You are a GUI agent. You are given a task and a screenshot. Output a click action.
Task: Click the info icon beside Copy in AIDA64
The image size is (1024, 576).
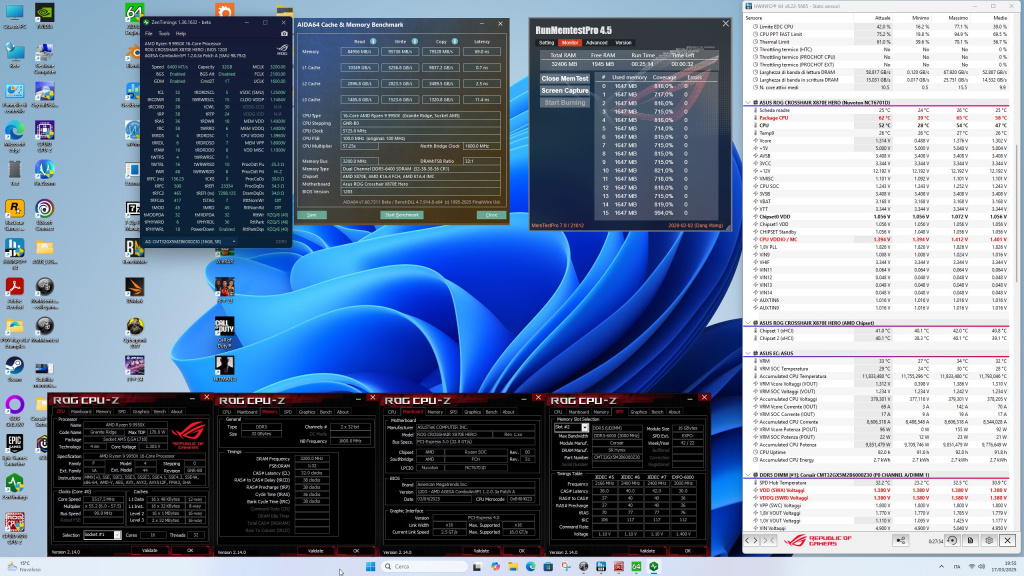pyautogui.click(x=455, y=41)
